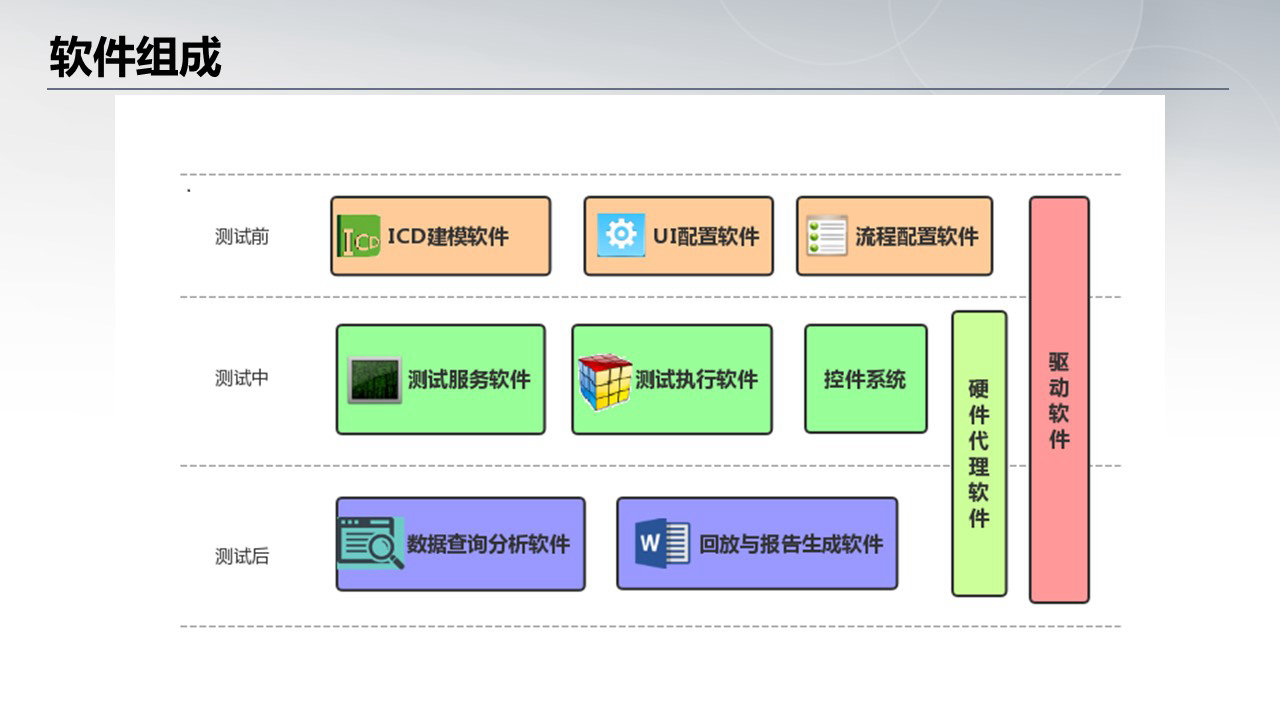Click the 测试后 row label
Viewport: 1280px width, 720px height.
tap(242, 556)
